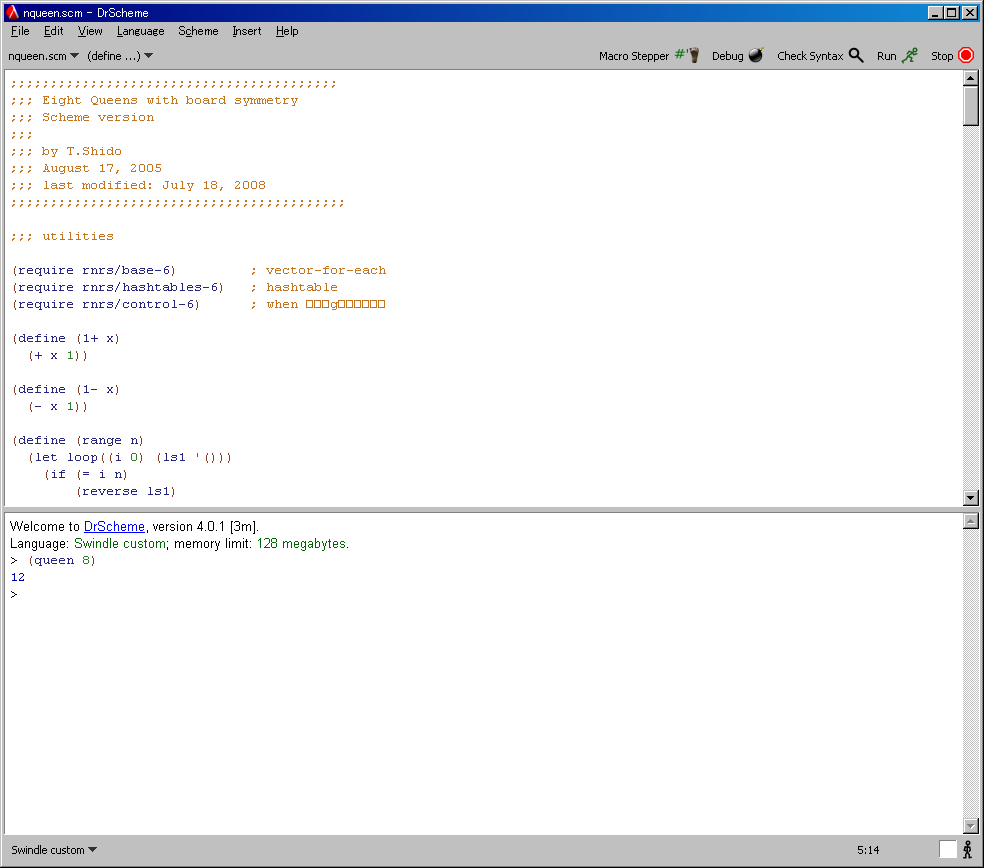This screenshot has height=868, width=984.
Task: Click the "(define (1- x)" line
Action: [x=66, y=390]
